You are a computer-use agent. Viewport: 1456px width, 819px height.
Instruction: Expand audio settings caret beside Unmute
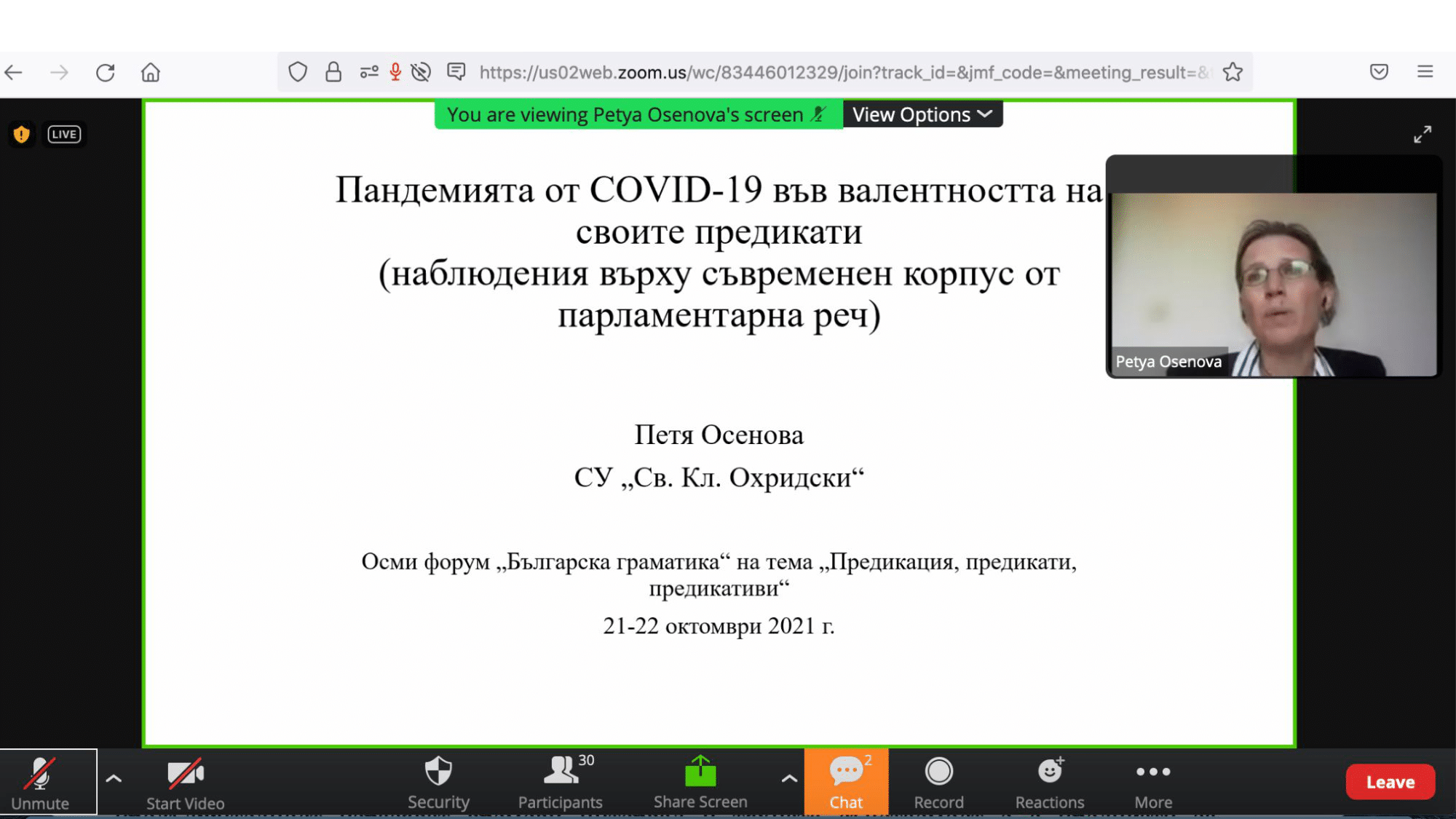coord(114,778)
